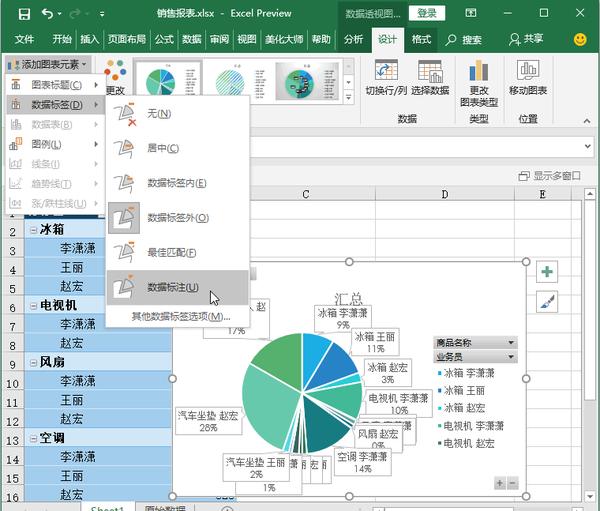Click the 登录 login button
600x511 pixels.
point(427,13)
